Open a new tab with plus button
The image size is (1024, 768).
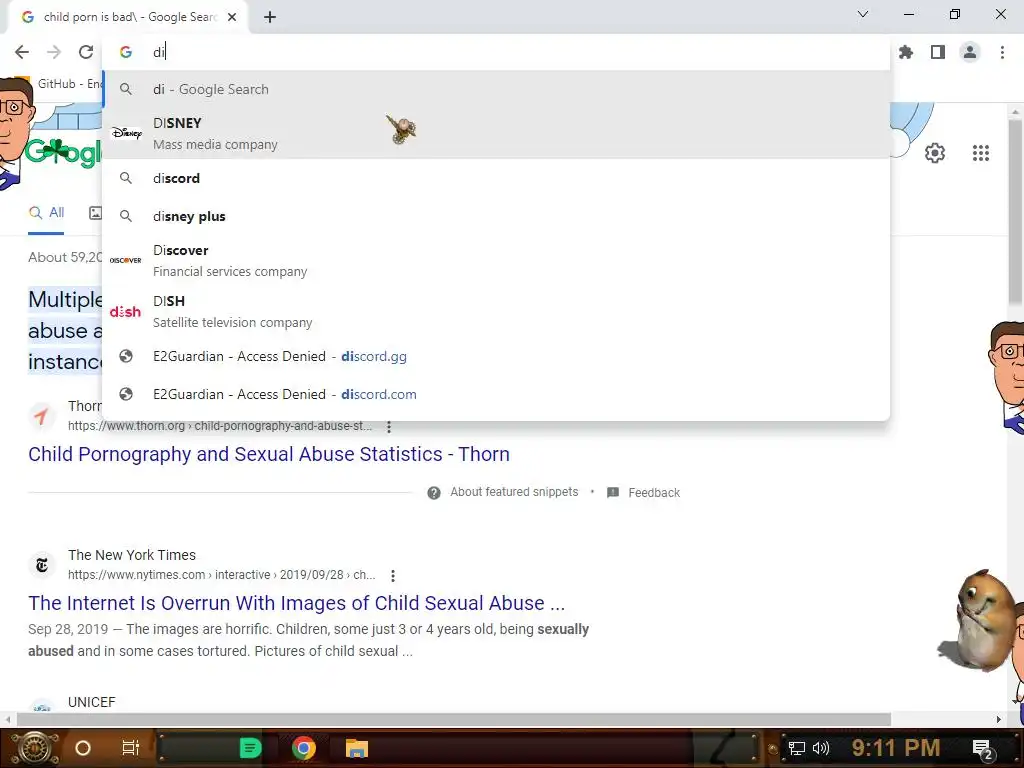pos(270,17)
